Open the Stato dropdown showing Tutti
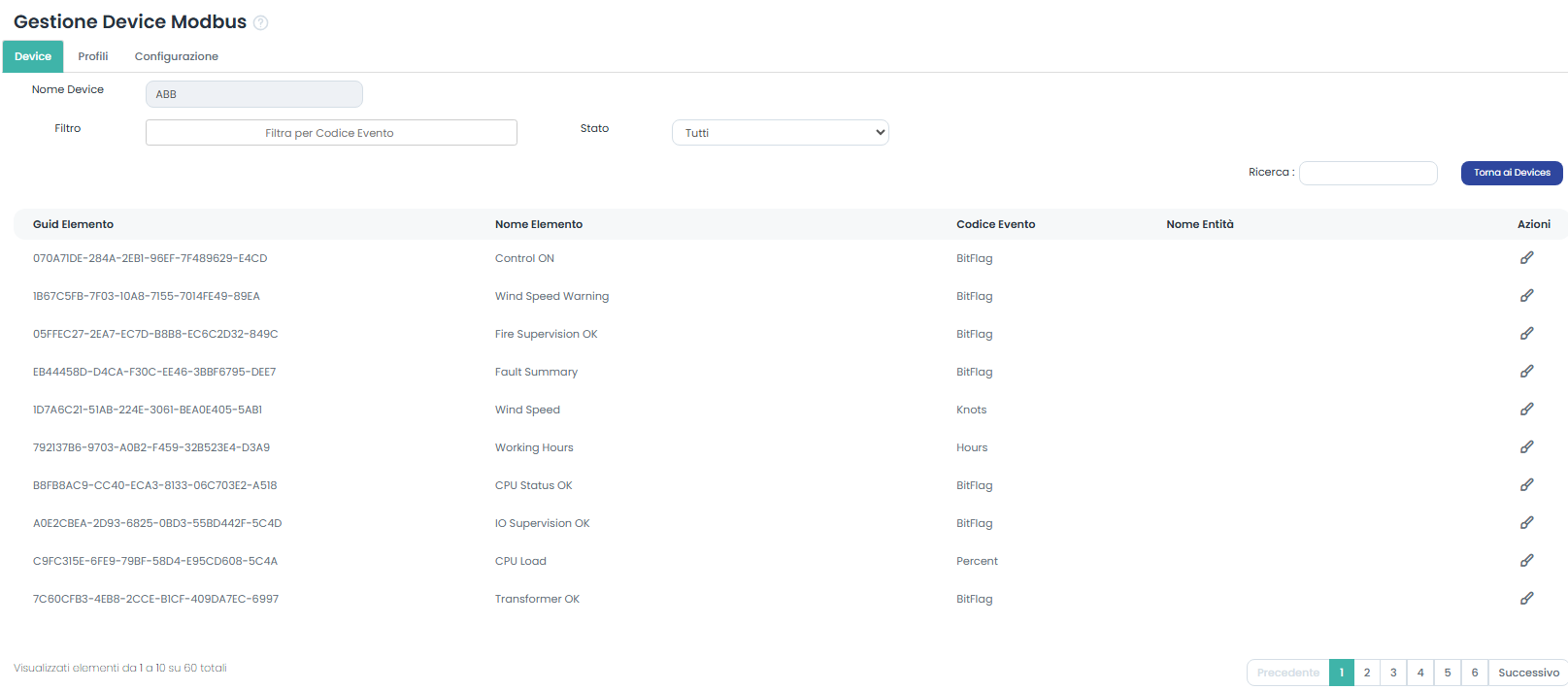Screen dimensions: 1568x690 point(780,133)
